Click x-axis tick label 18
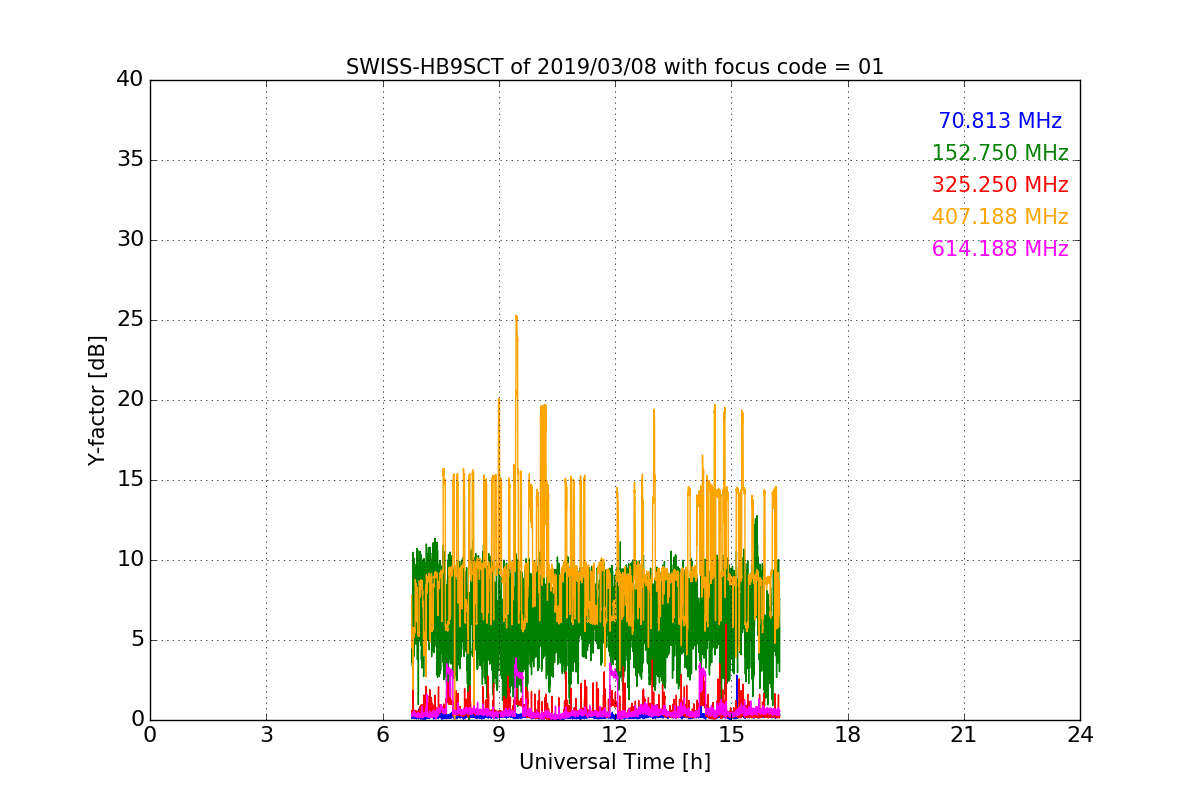This screenshot has height=800, width=1200. 848,735
